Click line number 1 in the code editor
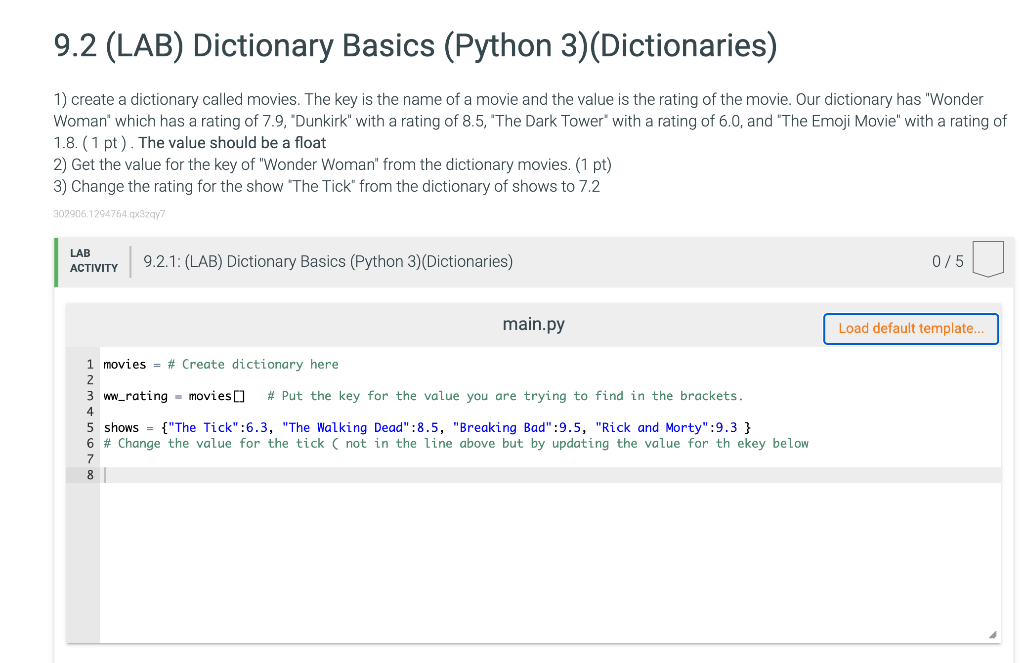This screenshot has height=663, width=1024. [x=89, y=364]
